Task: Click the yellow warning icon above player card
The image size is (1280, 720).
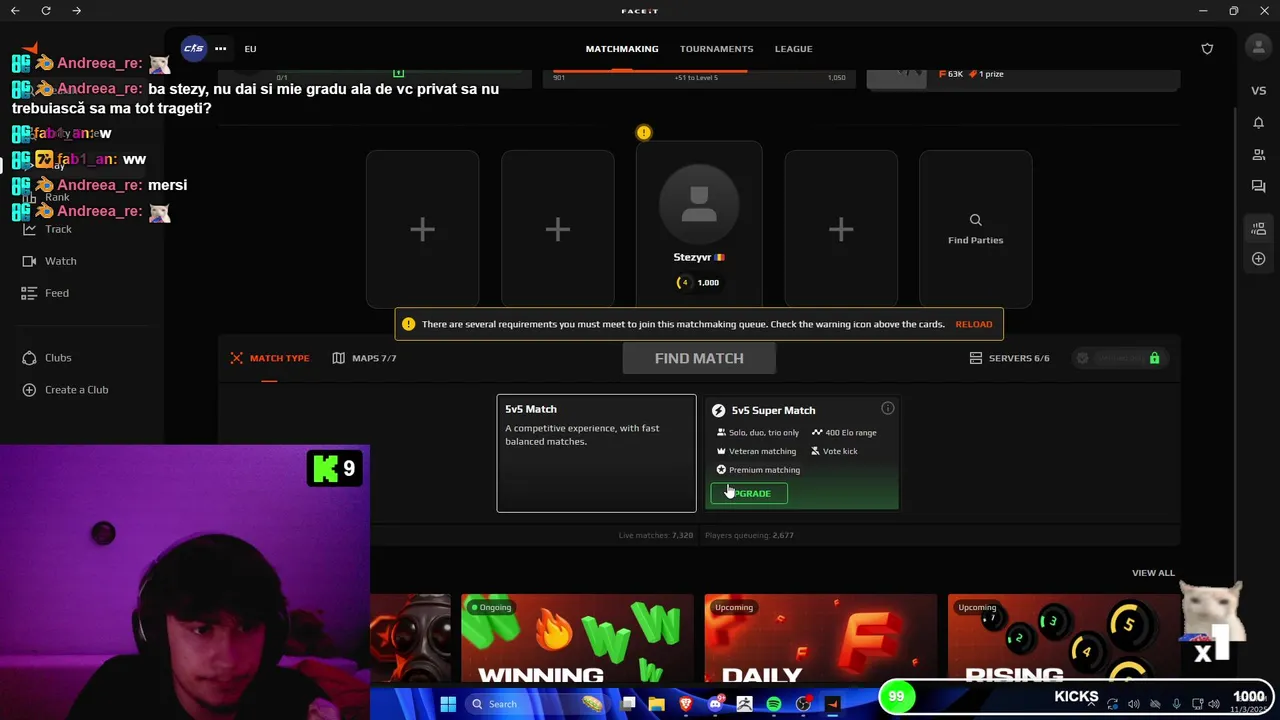Action: [x=644, y=132]
